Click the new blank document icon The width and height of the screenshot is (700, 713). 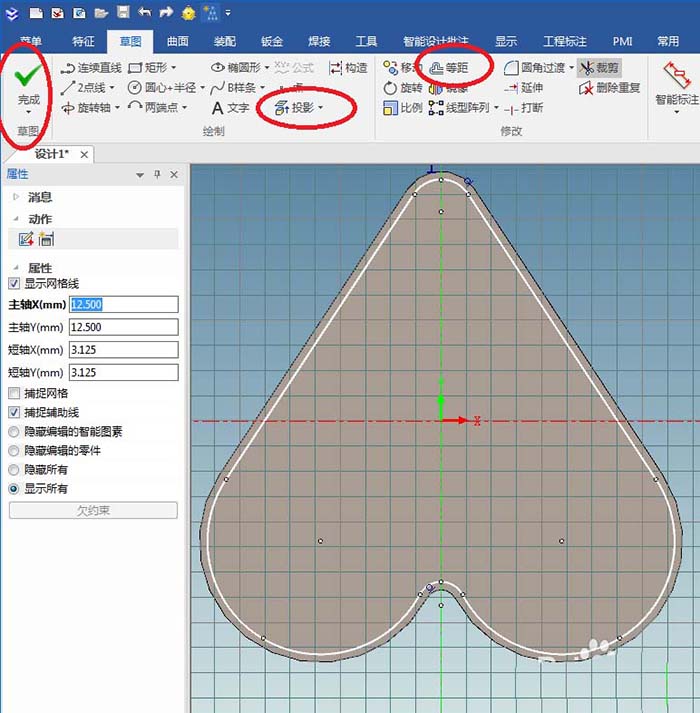tap(36, 13)
